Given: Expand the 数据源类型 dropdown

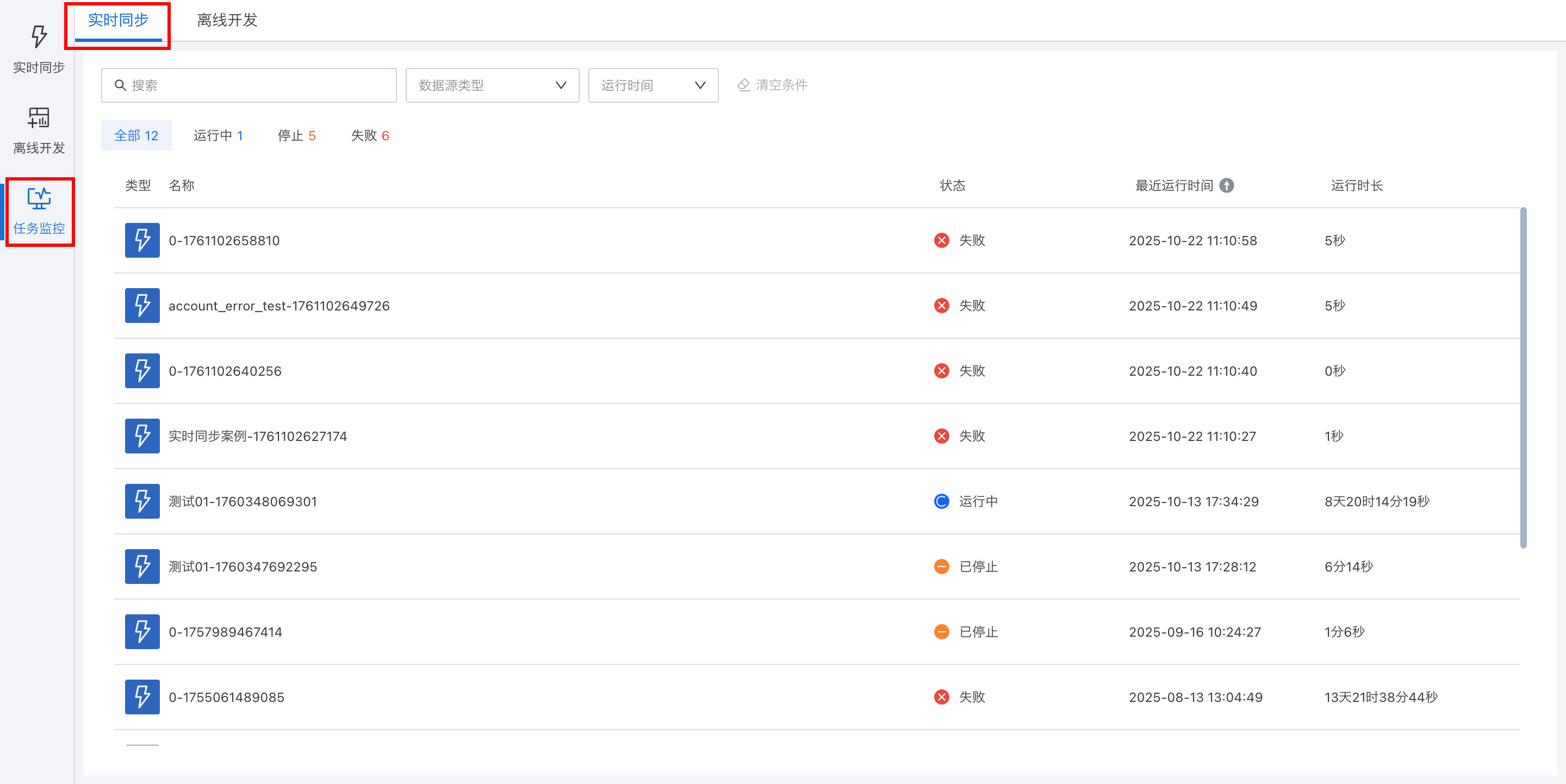Looking at the screenshot, I should pos(492,85).
